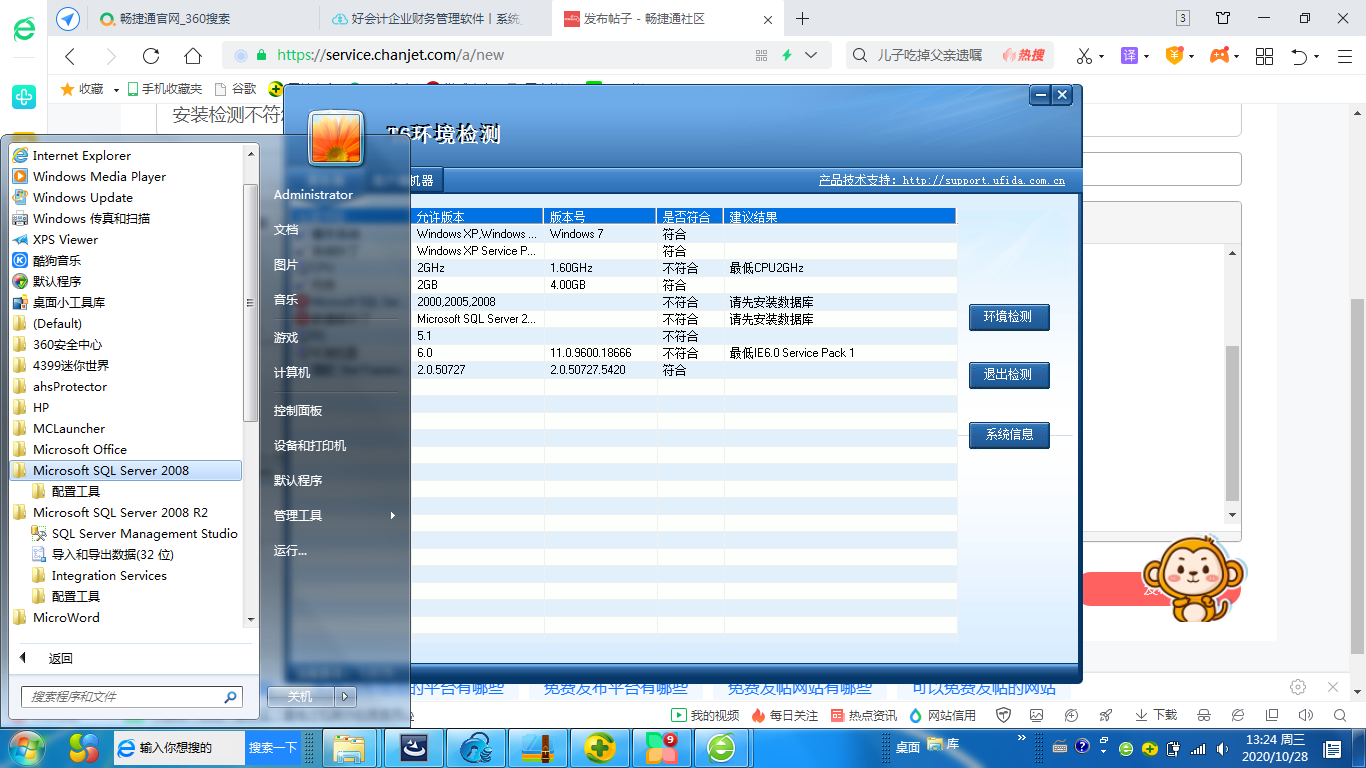Click the 搜索程序和文件 search field
This screenshot has height=768, width=1366.
(132, 697)
